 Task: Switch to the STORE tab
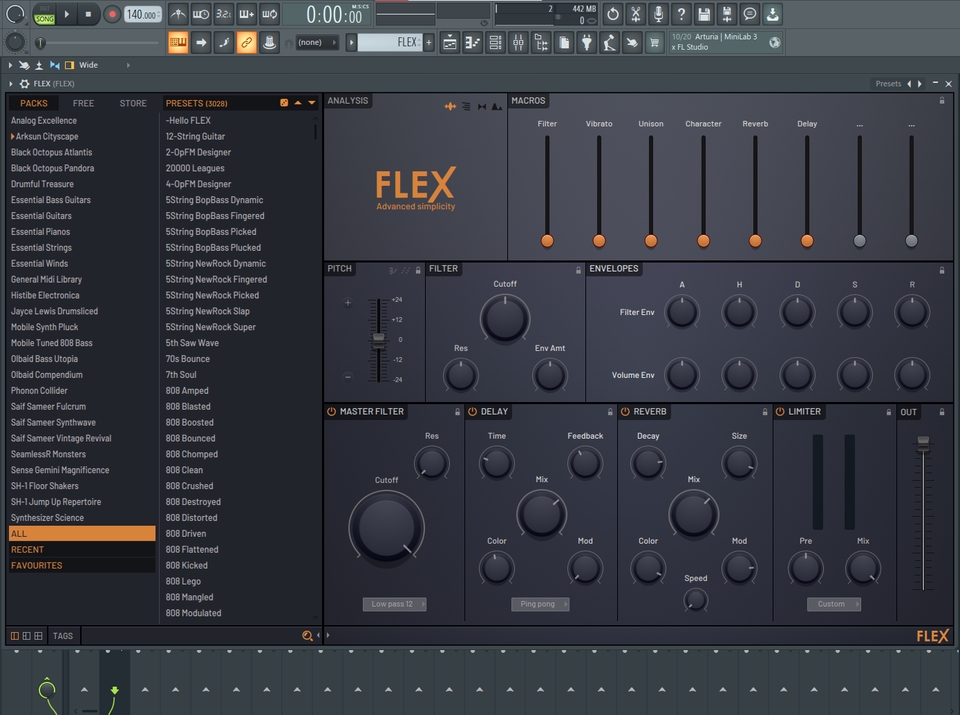point(133,103)
